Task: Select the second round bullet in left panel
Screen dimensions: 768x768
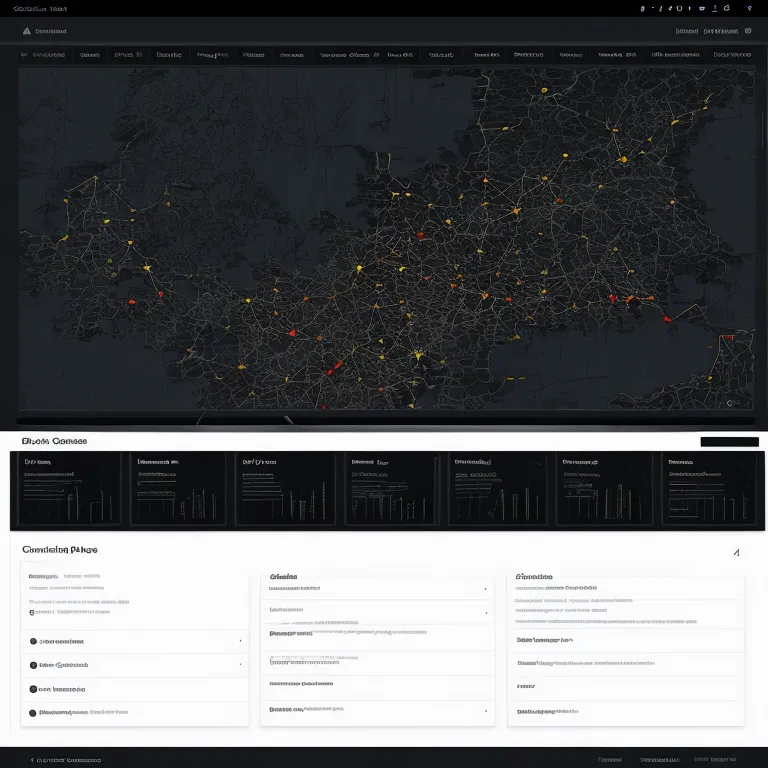Action: point(33,665)
